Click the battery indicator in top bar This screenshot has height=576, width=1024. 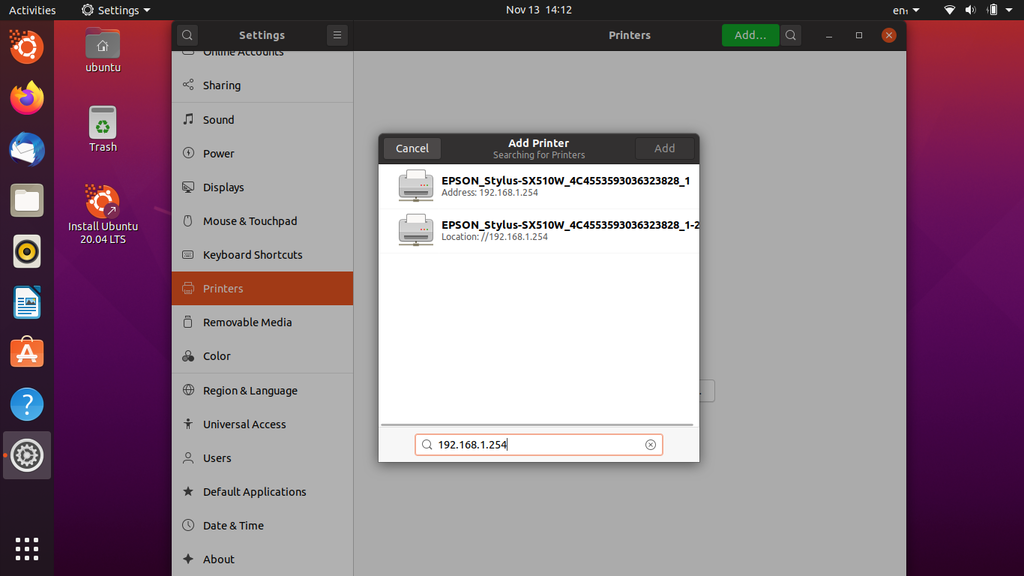[x=993, y=10]
